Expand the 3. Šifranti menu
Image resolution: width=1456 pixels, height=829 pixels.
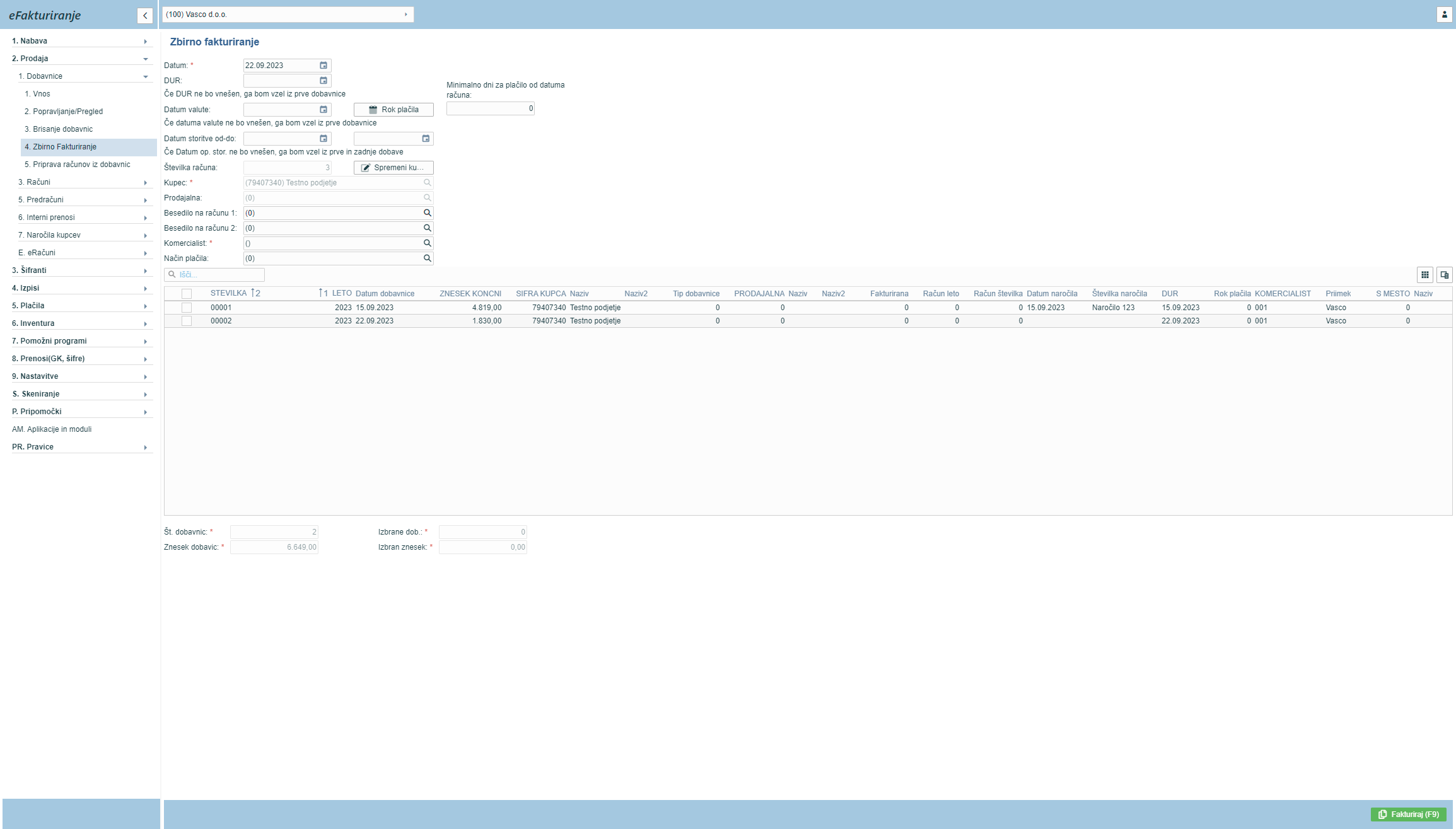point(82,270)
